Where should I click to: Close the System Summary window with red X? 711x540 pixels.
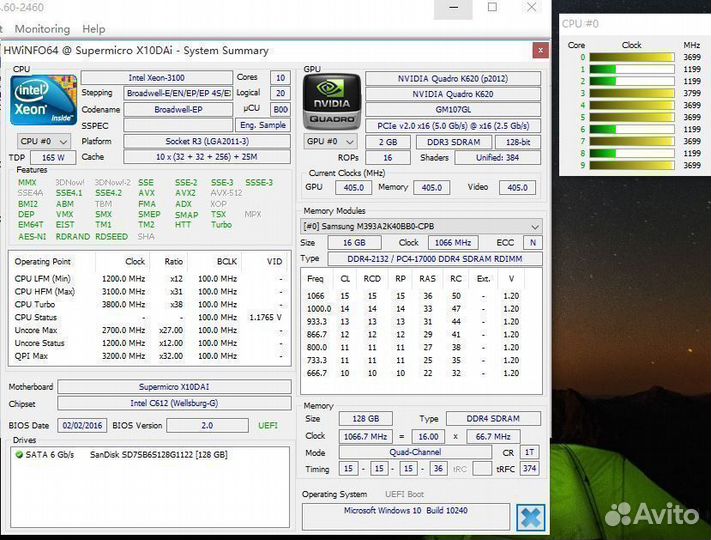point(540,50)
